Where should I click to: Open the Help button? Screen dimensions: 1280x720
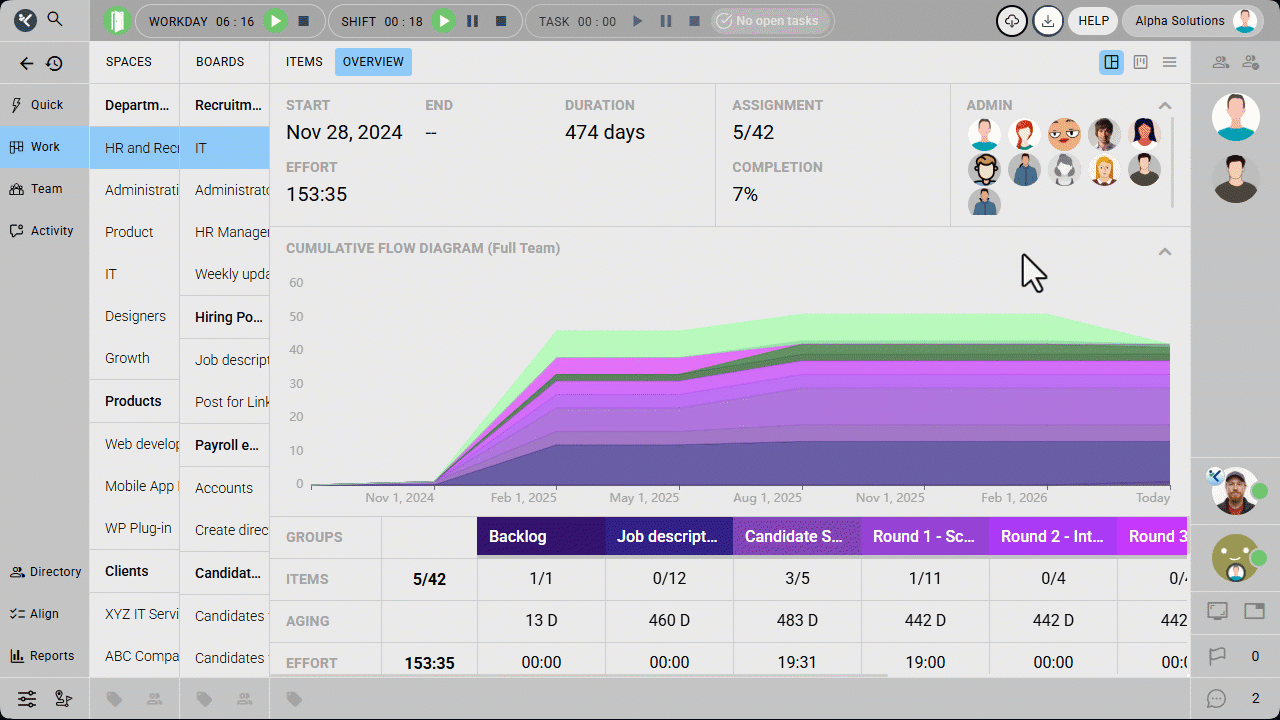click(1093, 21)
